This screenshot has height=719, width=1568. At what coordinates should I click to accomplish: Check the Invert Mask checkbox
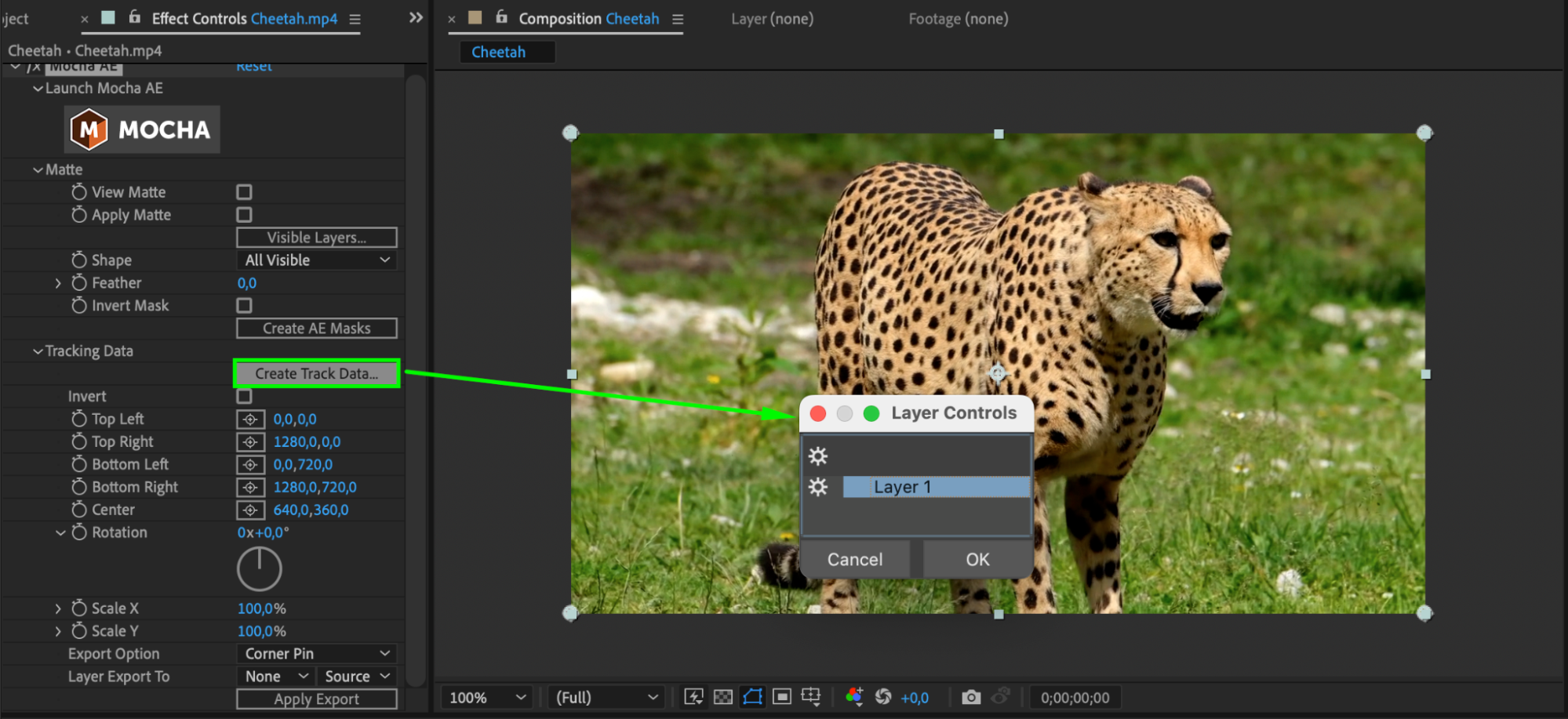click(x=245, y=306)
